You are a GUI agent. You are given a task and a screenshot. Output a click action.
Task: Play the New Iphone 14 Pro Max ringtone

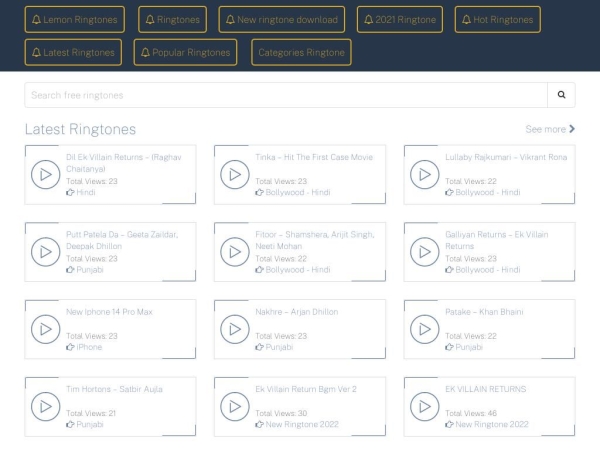tap(44, 329)
